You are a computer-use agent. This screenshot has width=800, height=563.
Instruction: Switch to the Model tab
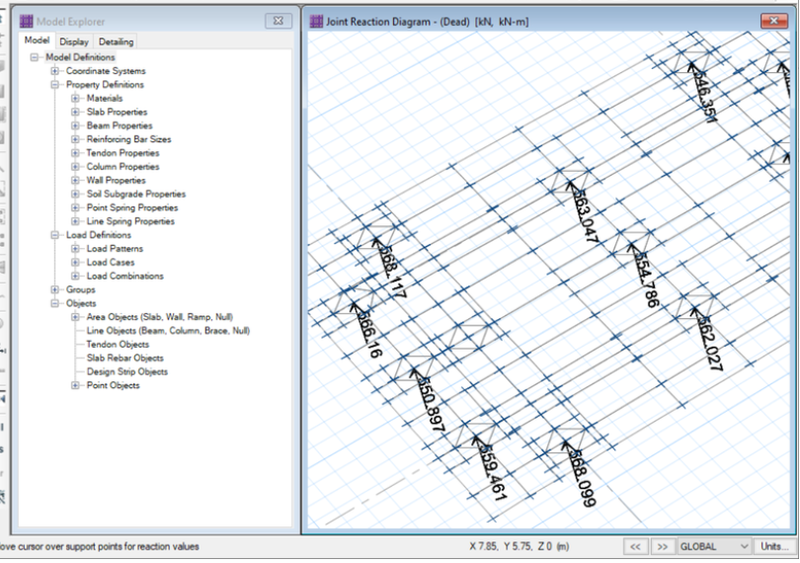[x=37, y=40]
